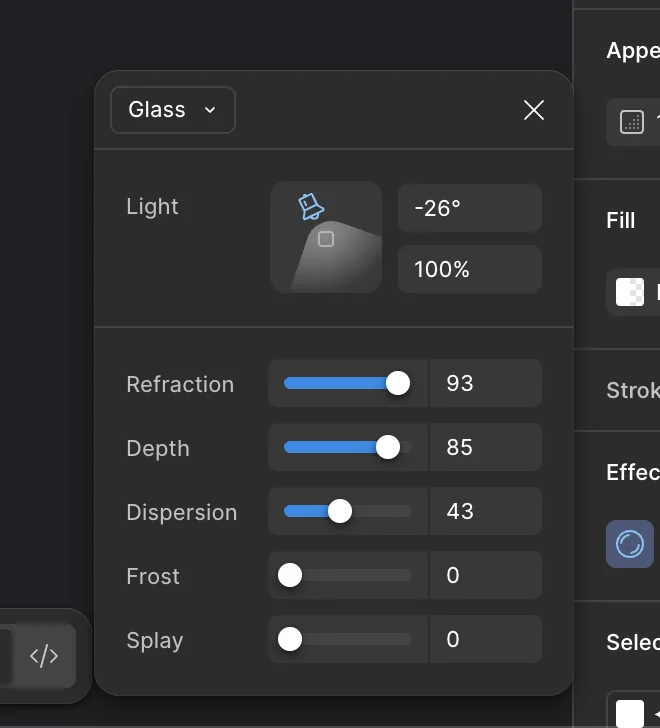Click the corner radius icon under Appearance

[632, 122]
